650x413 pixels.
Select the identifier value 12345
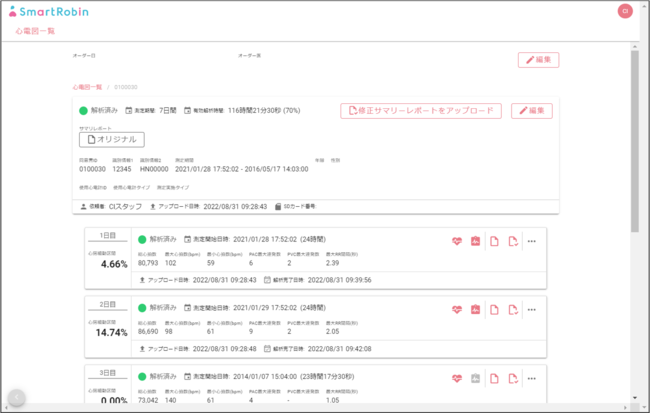tap(122, 169)
